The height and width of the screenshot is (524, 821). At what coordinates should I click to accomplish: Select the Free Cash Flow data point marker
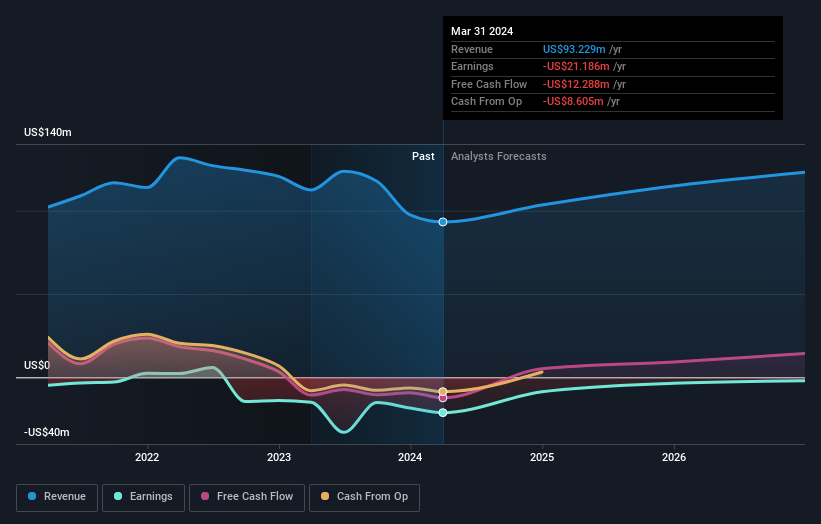tap(443, 398)
